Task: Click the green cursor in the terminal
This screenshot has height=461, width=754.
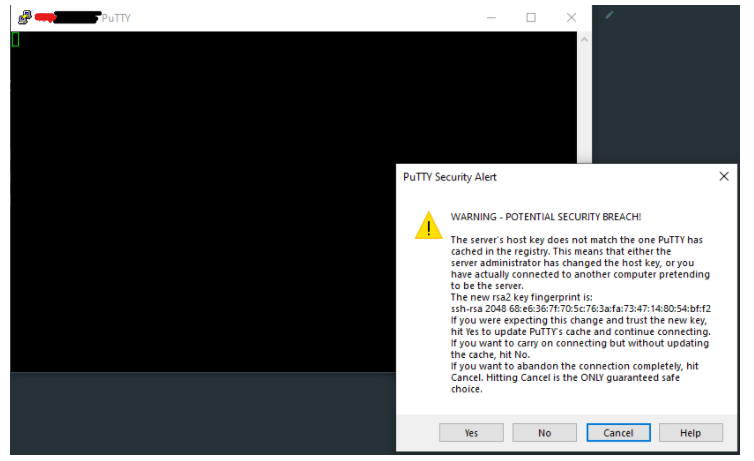Action: click(x=15, y=39)
